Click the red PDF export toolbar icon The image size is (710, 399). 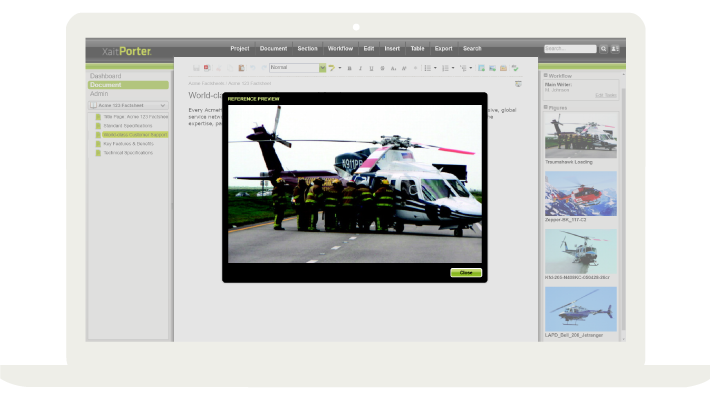tap(207, 68)
